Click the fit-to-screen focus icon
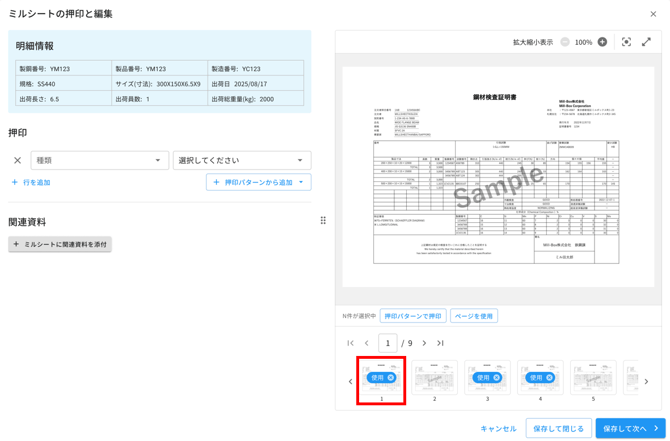The image size is (670, 441). point(626,42)
